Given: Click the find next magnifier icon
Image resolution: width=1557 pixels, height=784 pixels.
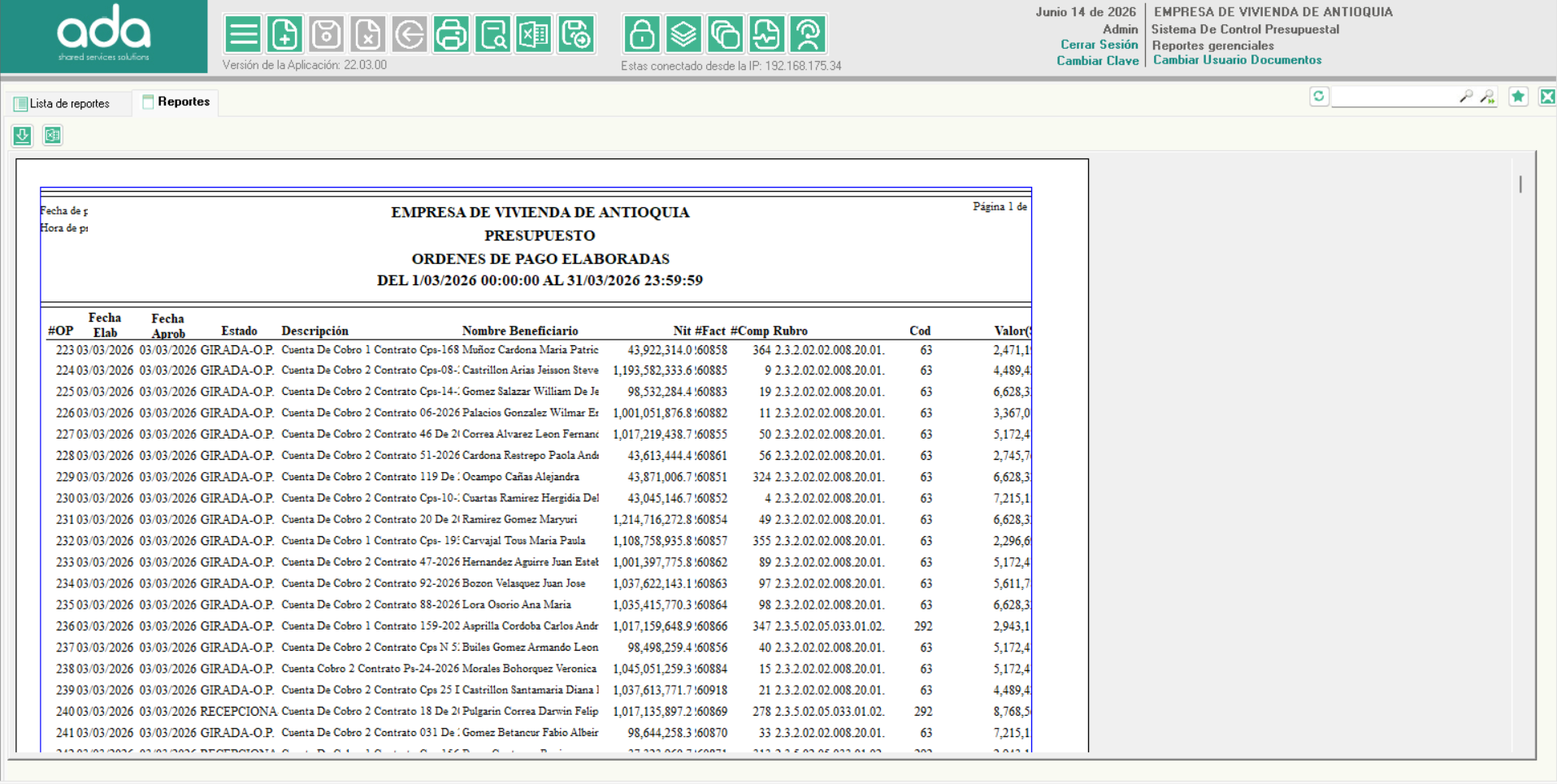Looking at the screenshot, I should coord(1487,97).
